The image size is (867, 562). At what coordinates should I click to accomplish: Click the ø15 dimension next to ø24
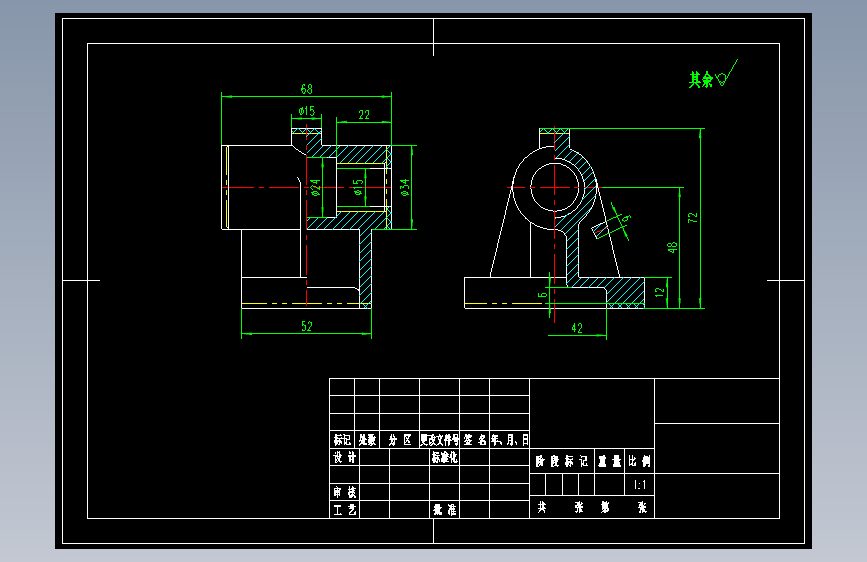pyautogui.click(x=358, y=187)
